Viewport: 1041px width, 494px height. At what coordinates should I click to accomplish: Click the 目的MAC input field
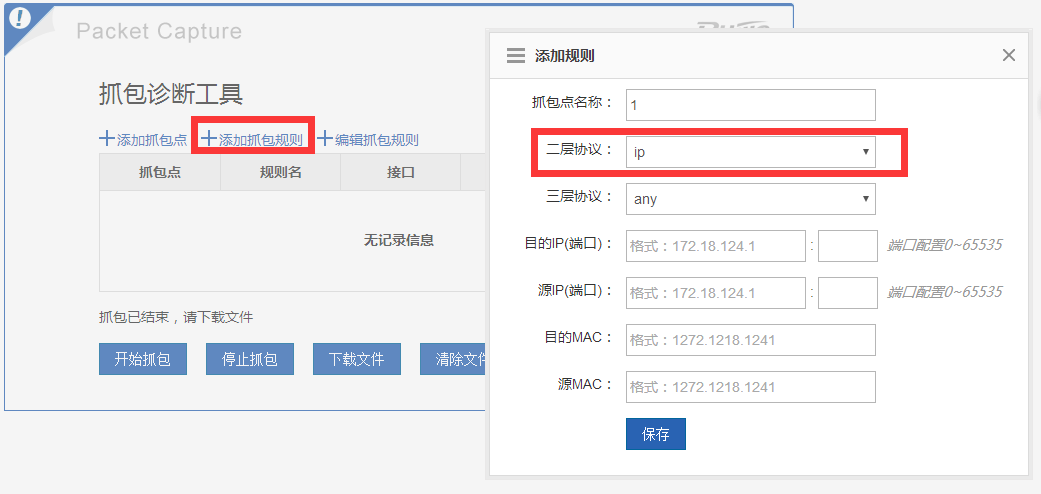[750, 340]
